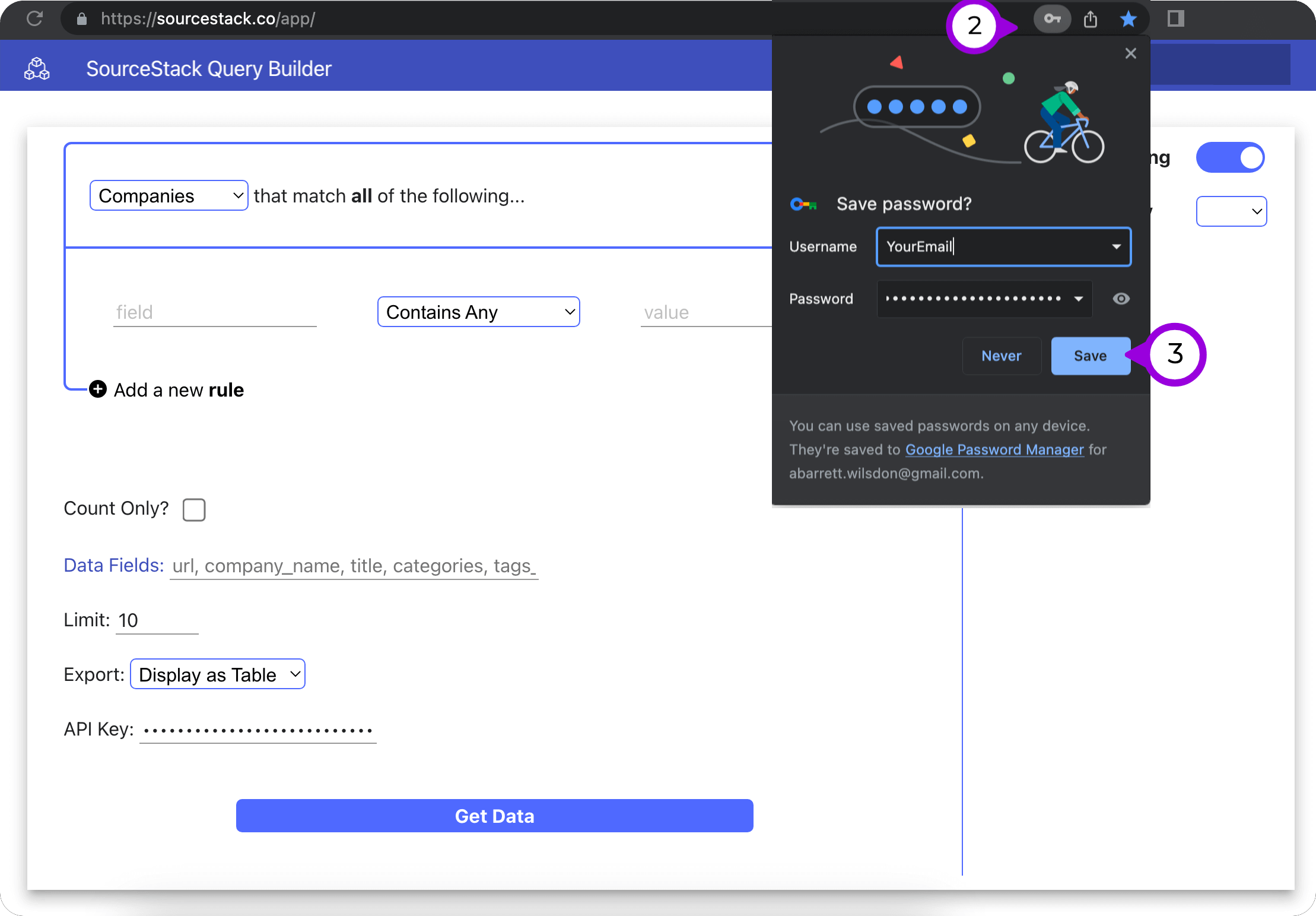The width and height of the screenshot is (1316, 916).
Task: Click the SourceStack Query Builder title
Action: pyautogui.click(x=209, y=69)
